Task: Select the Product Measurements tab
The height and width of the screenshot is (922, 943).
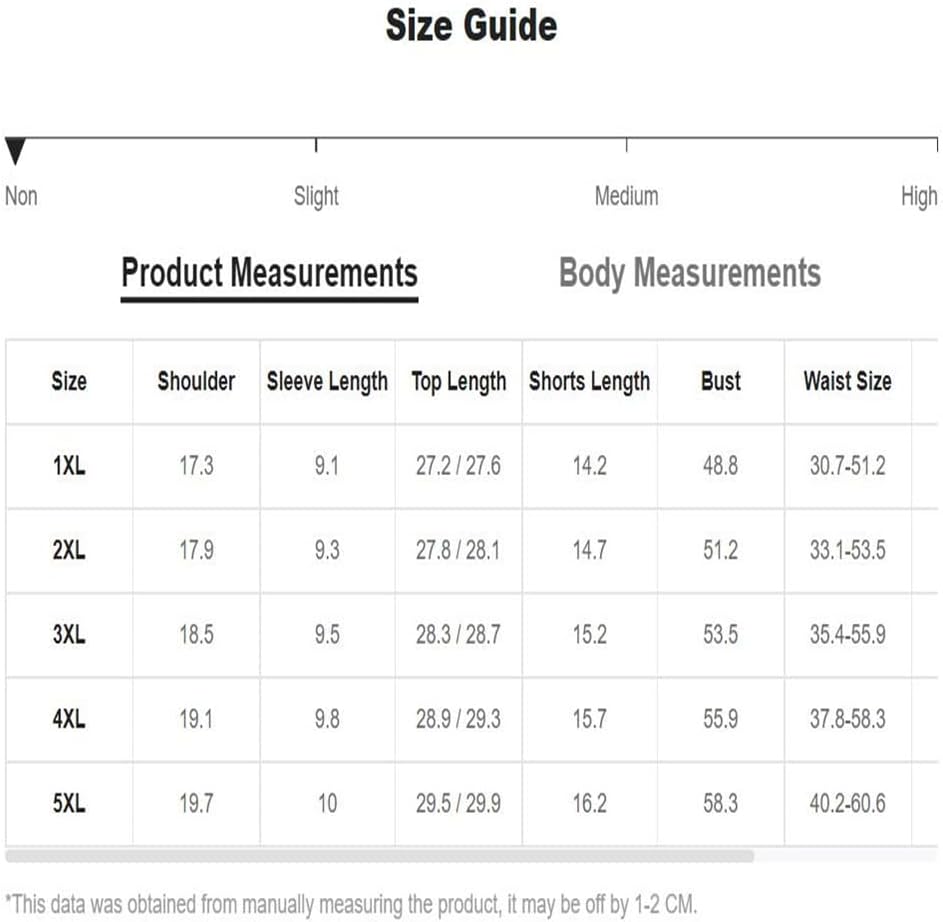Action: click(x=269, y=275)
